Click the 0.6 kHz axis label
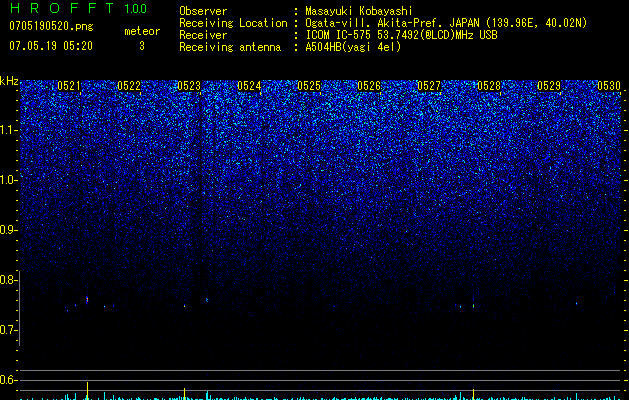Viewport: 629px width, 400px height. (8, 380)
